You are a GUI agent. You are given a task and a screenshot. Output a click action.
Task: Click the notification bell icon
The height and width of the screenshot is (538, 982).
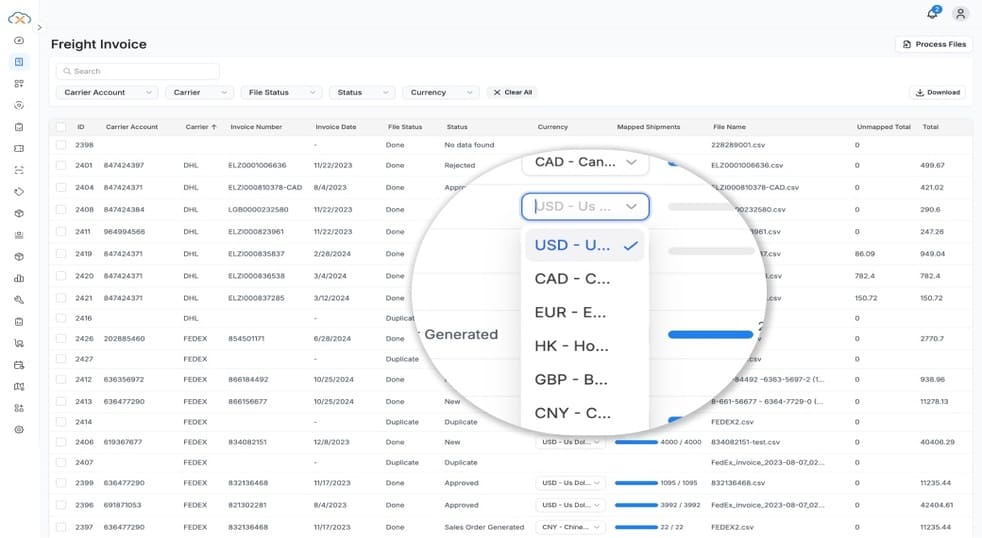coord(932,14)
